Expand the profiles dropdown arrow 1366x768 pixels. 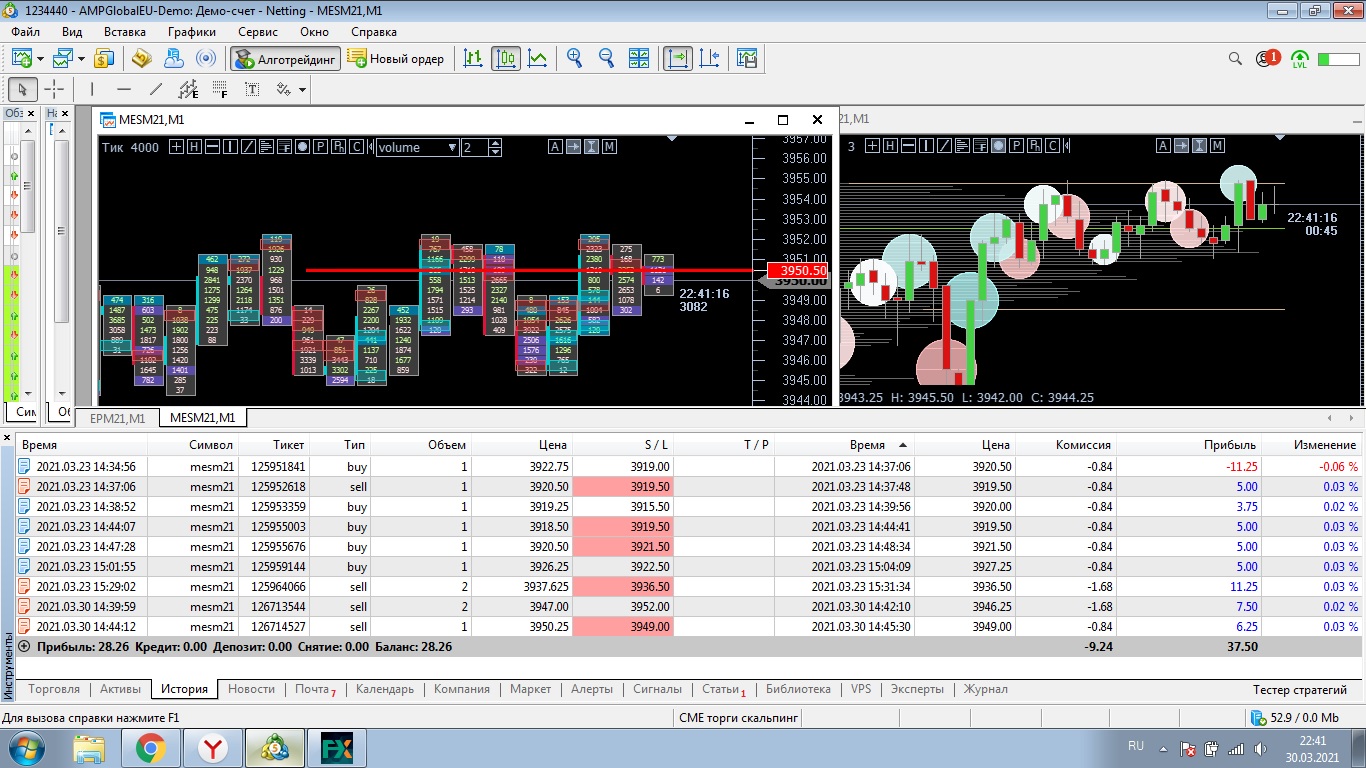click(82, 59)
